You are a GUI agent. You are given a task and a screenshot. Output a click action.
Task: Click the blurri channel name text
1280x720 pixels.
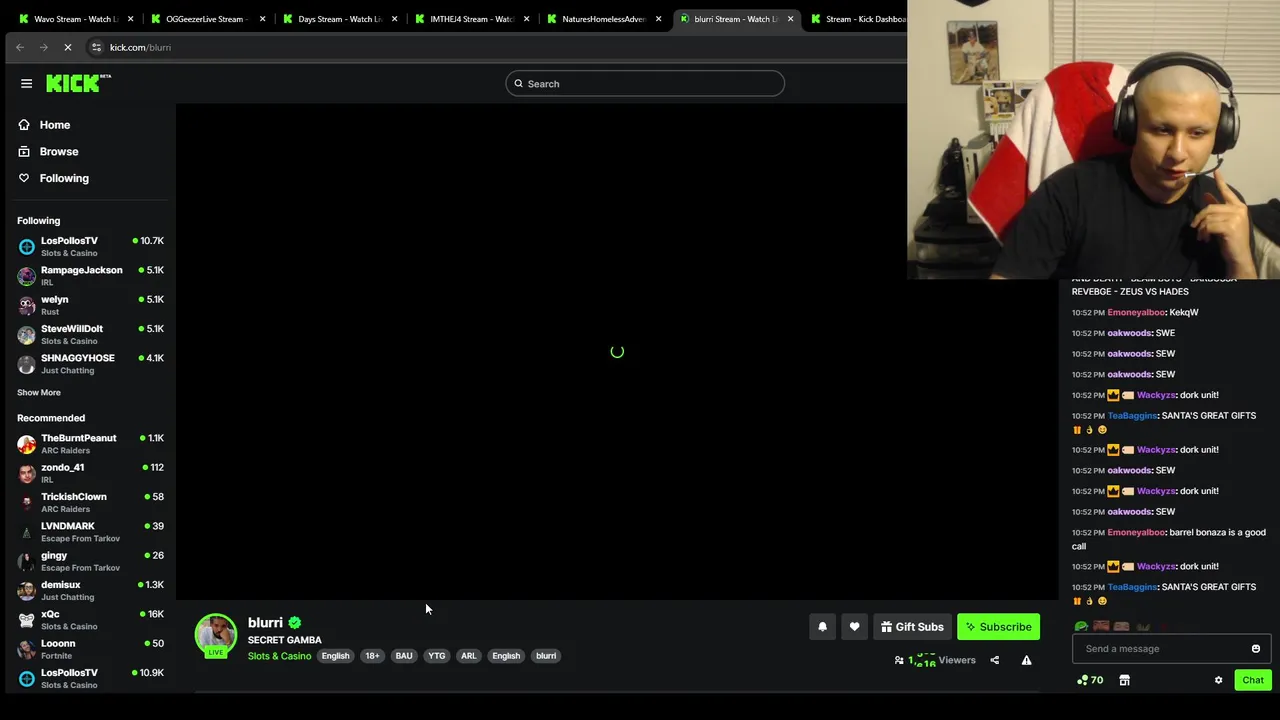pos(265,623)
